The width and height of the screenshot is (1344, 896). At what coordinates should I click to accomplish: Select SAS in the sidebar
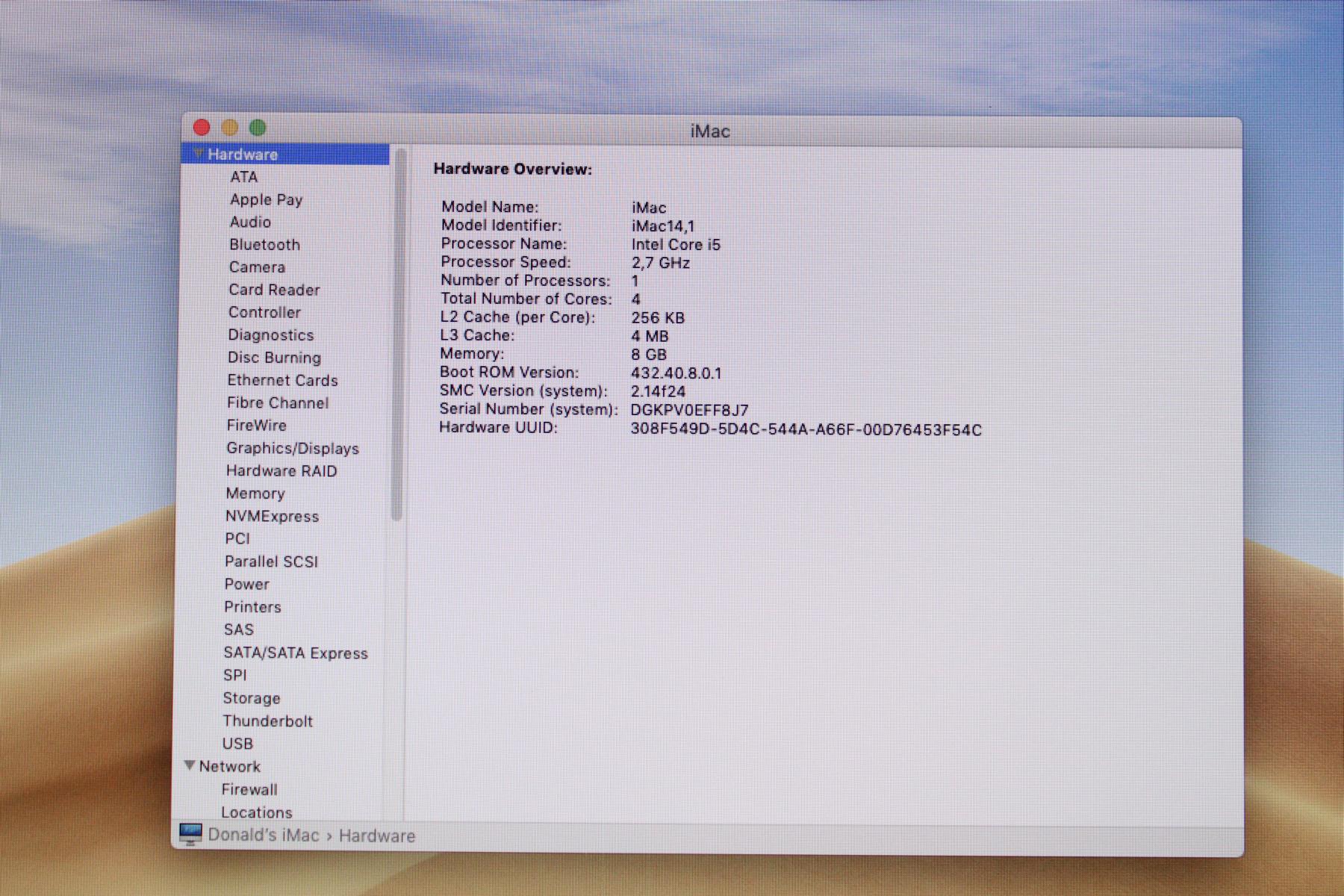click(239, 630)
